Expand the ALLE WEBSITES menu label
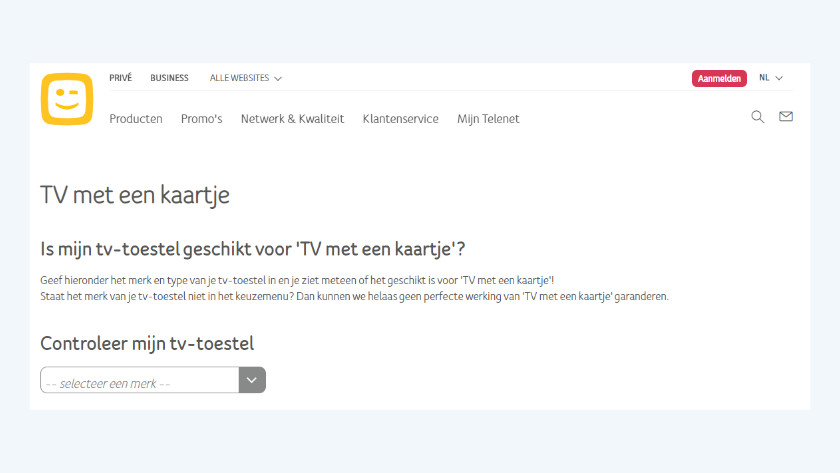This screenshot has height=473, width=840. point(239,78)
